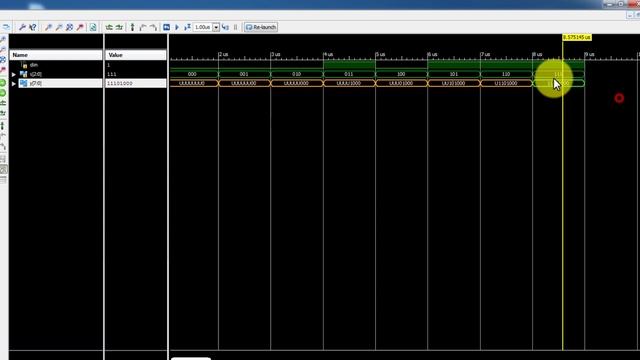Jump to next transition in left sidebar

tap(3, 146)
